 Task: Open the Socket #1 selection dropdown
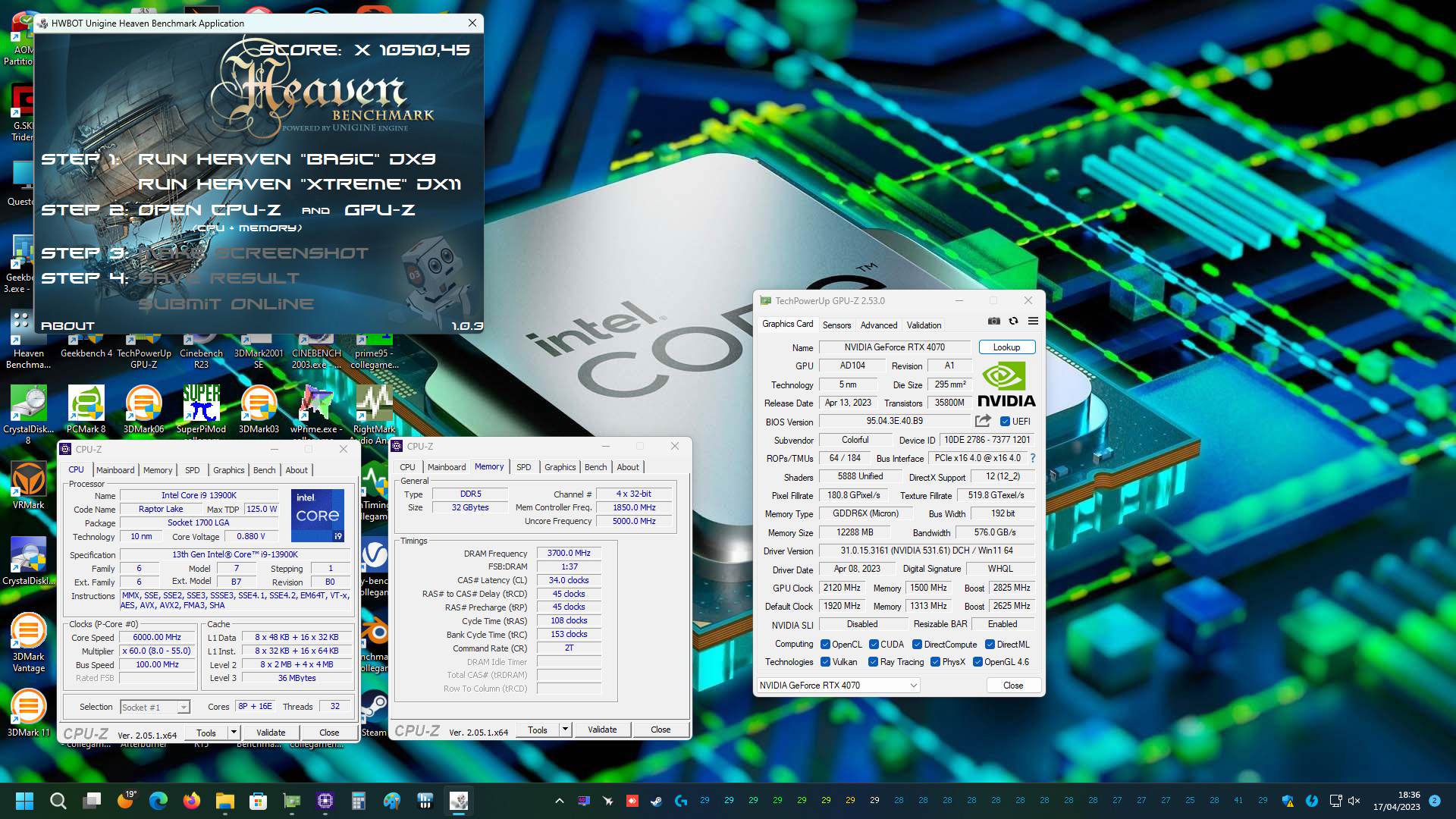155,708
